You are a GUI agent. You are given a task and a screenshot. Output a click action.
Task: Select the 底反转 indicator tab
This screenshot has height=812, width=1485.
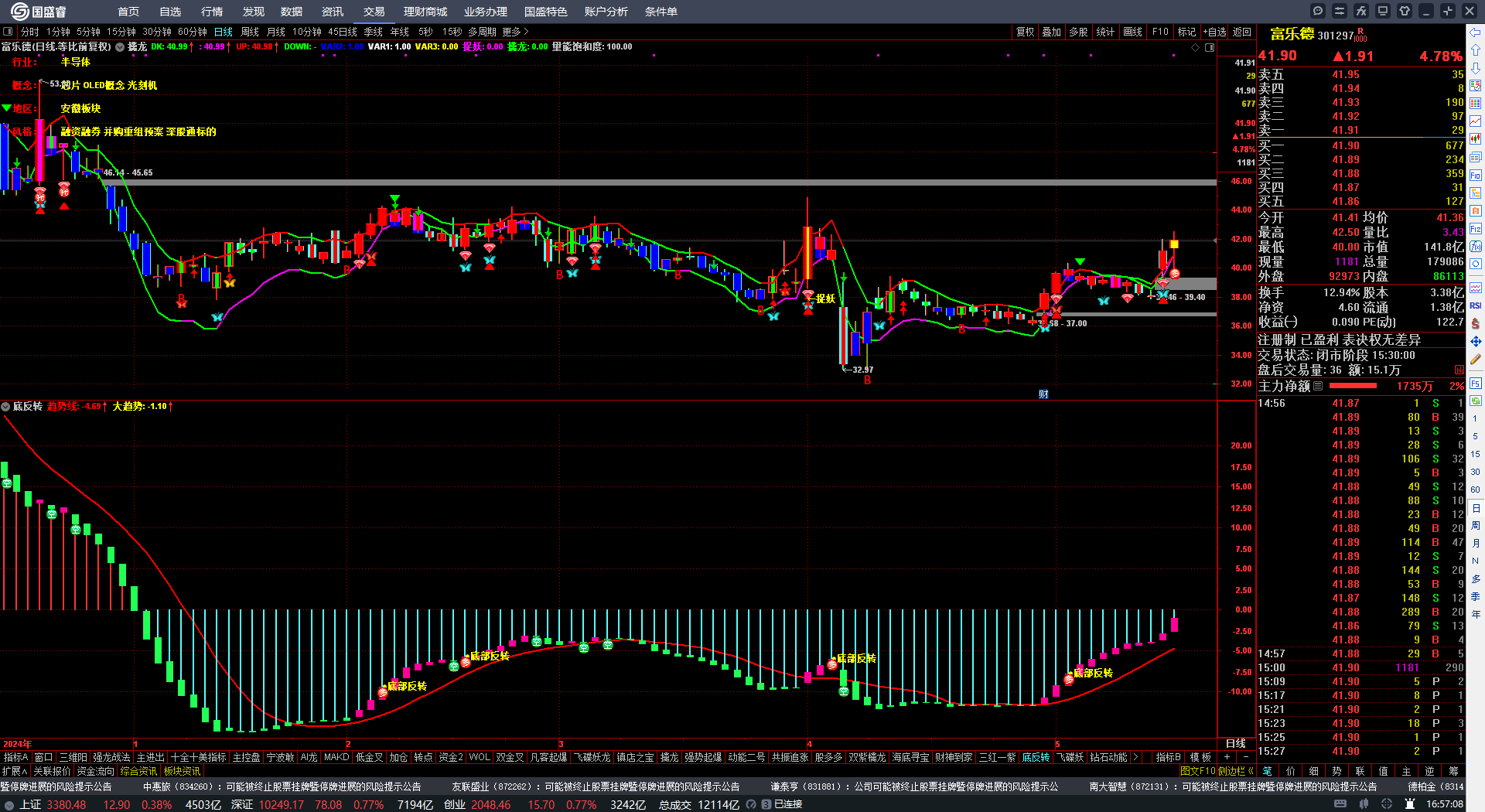(x=1036, y=757)
